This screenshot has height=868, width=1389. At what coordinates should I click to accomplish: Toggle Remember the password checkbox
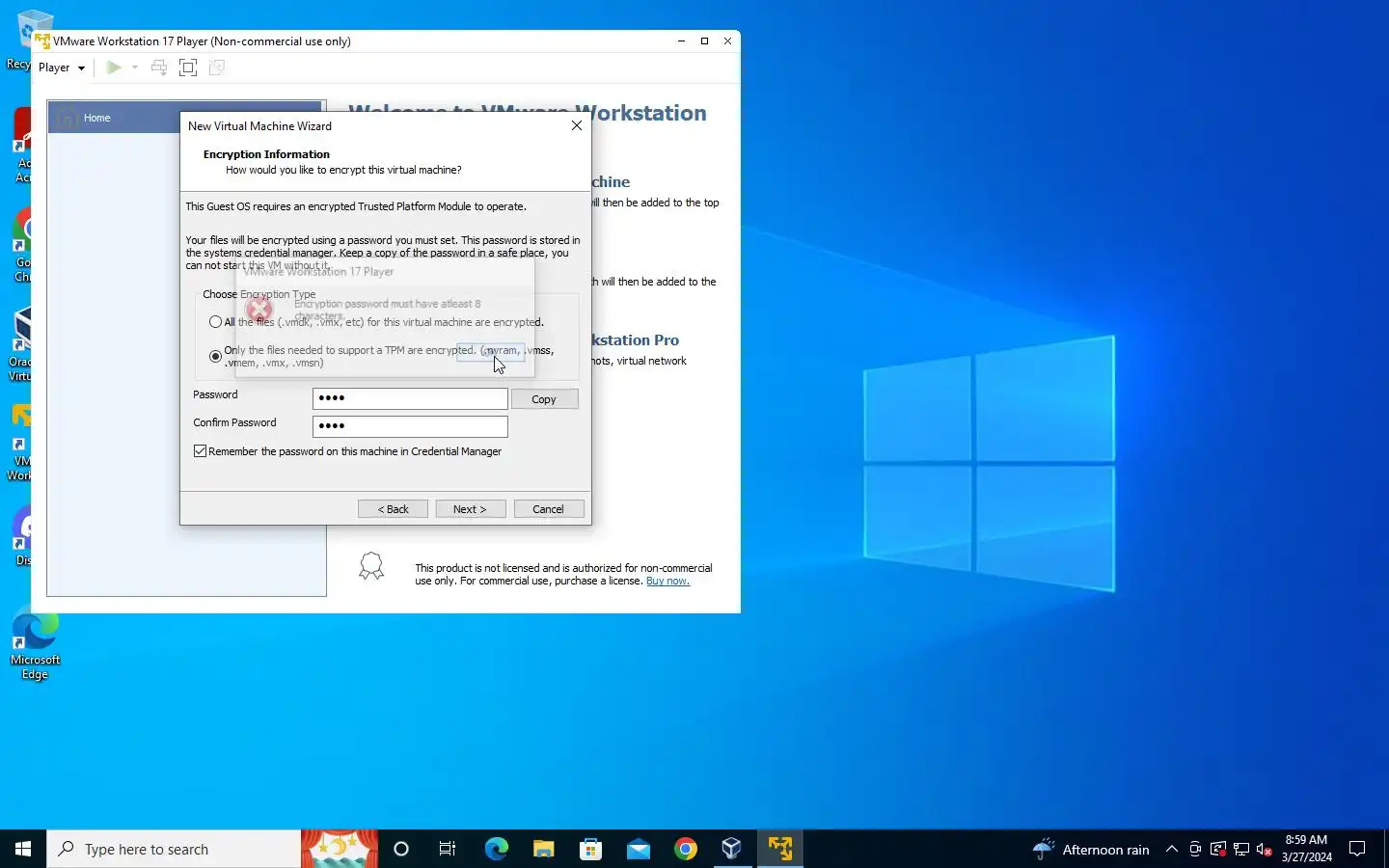pos(200,451)
